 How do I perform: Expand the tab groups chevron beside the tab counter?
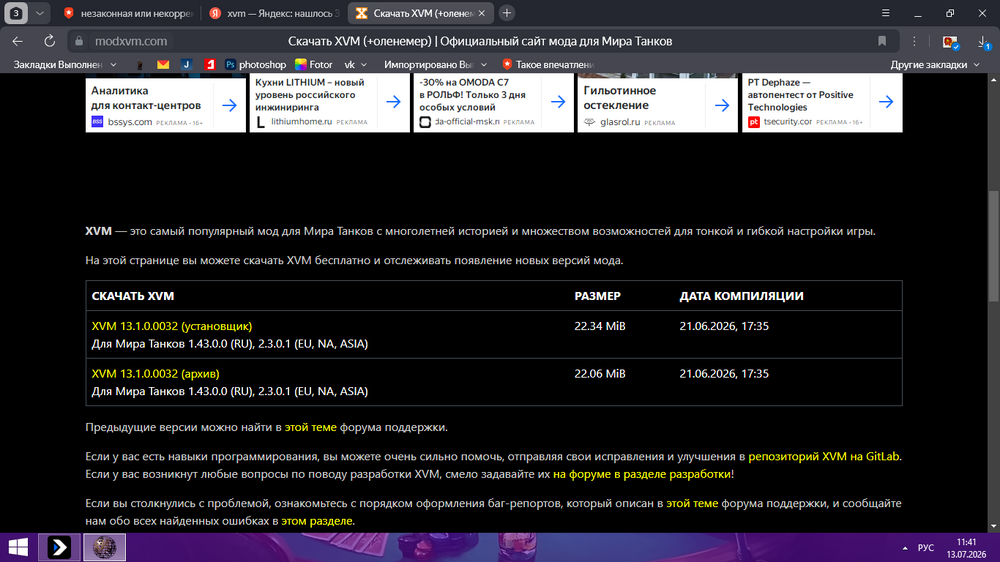coord(40,13)
